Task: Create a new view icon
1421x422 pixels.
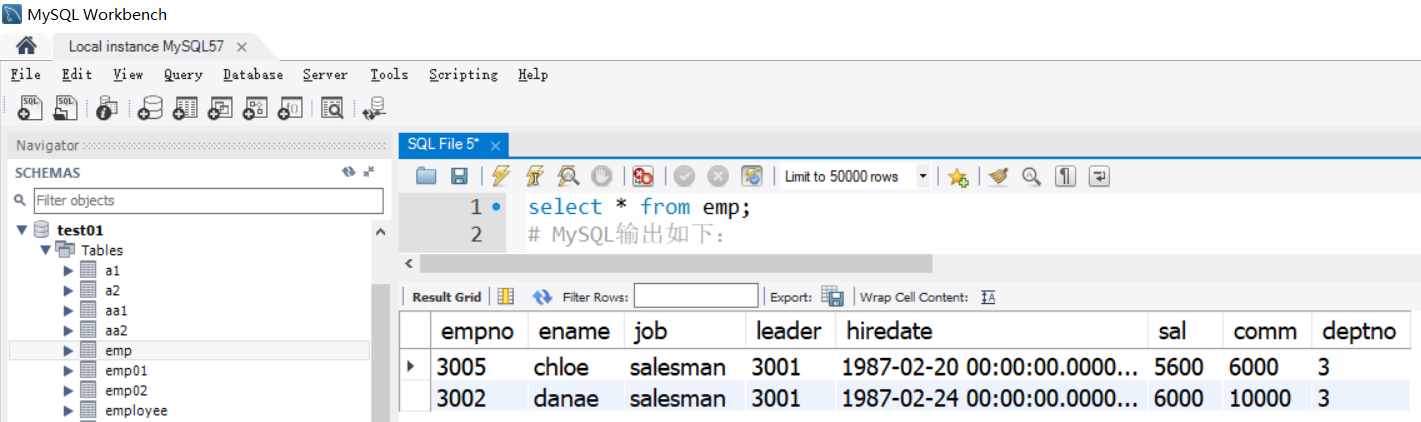Action: pos(220,108)
